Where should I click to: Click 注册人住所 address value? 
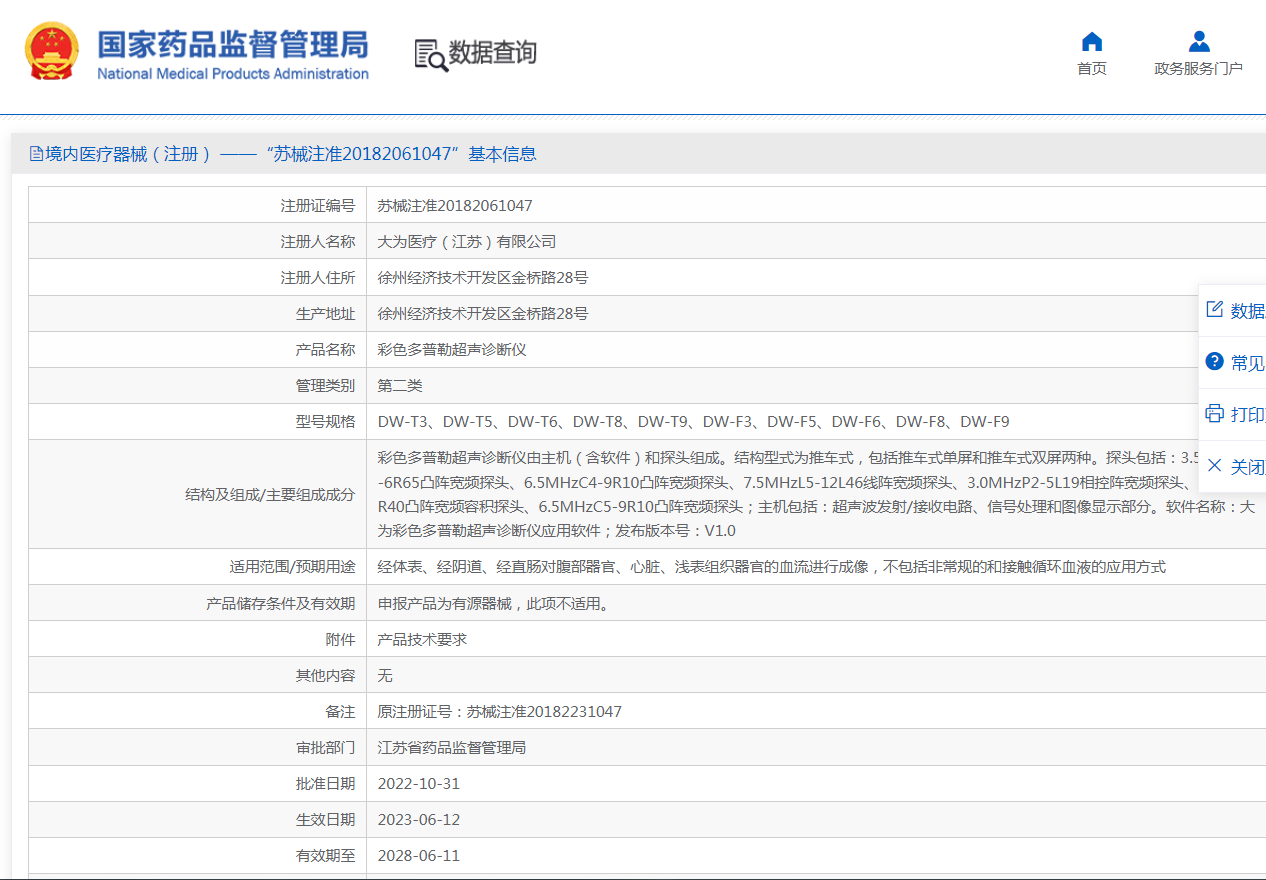tap(483, 278)
